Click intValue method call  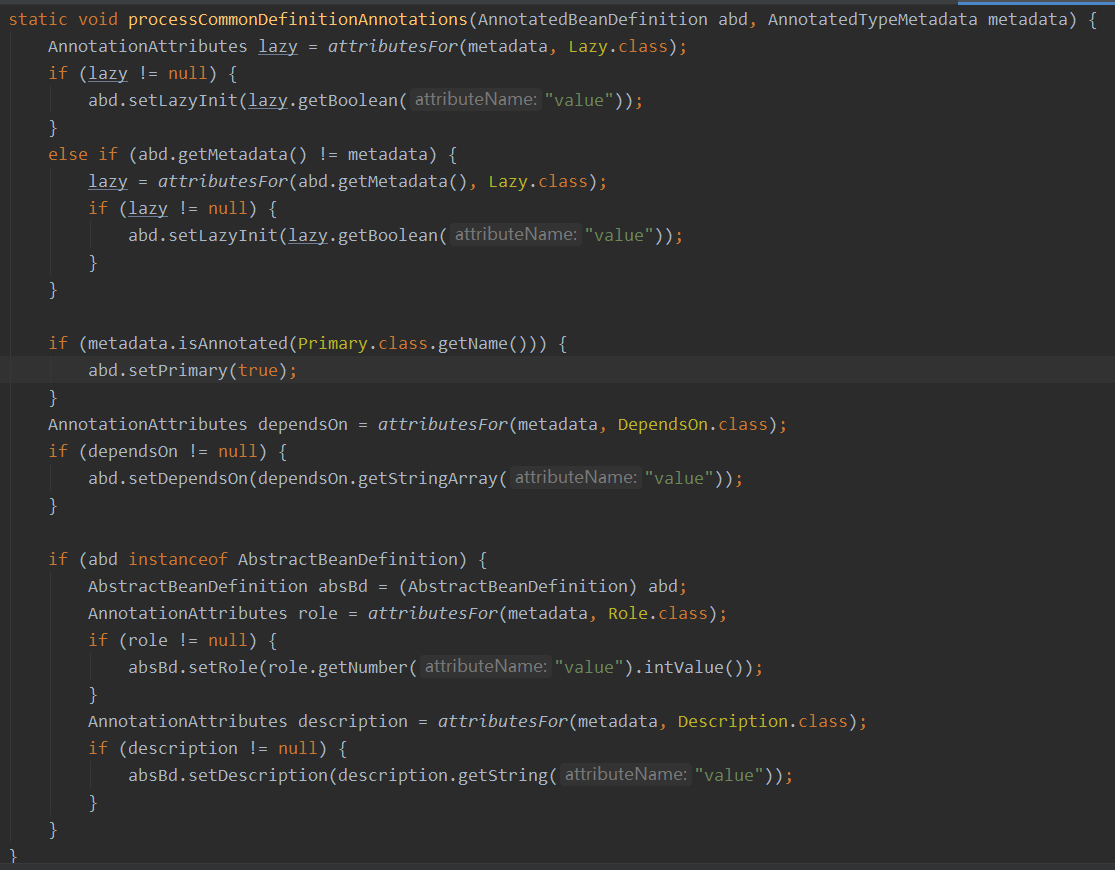pos(683,668)
